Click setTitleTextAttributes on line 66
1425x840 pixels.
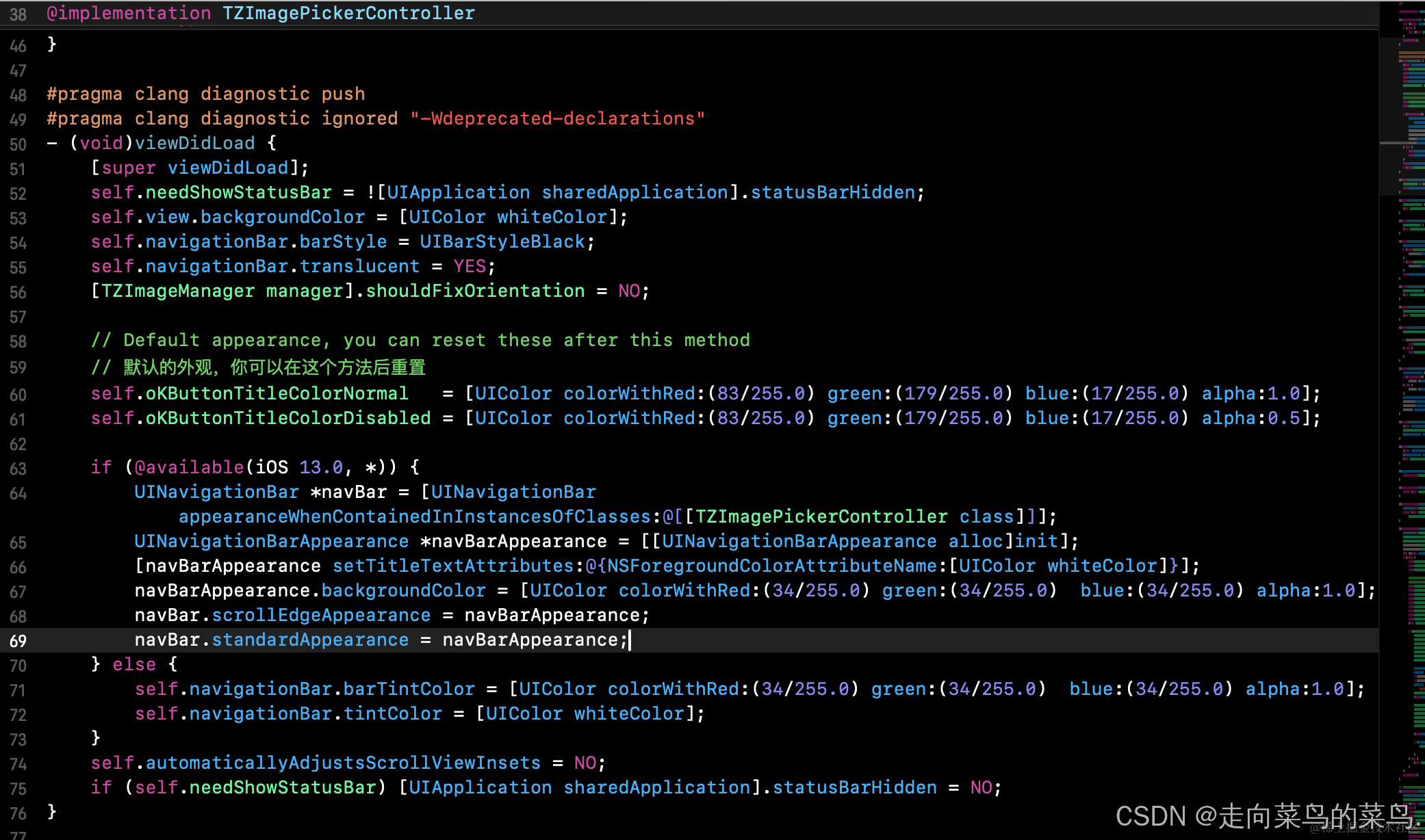click(x=453, y=566)
